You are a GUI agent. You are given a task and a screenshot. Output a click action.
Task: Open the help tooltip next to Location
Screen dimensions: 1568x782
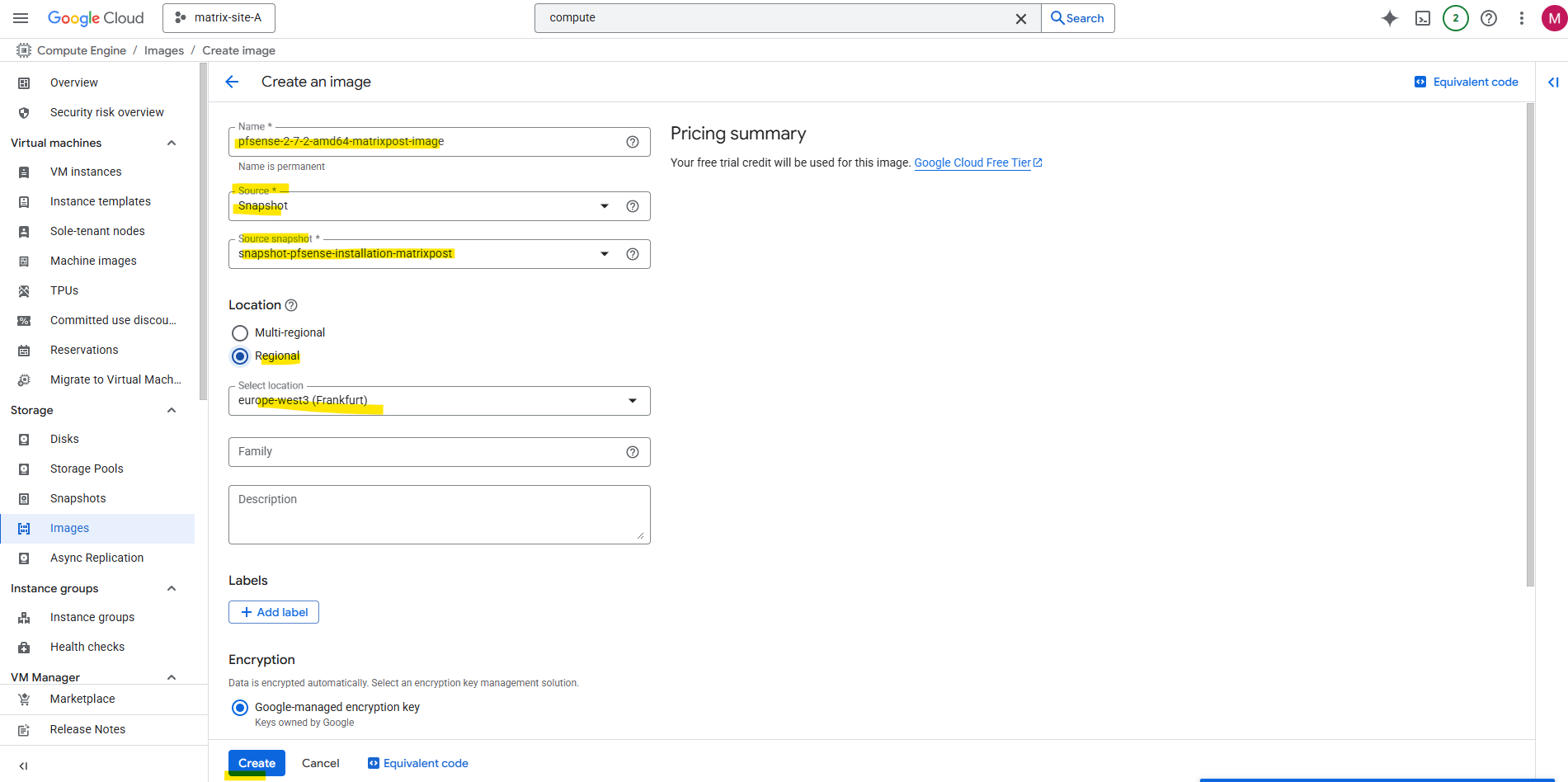click(x=291, y=305)
